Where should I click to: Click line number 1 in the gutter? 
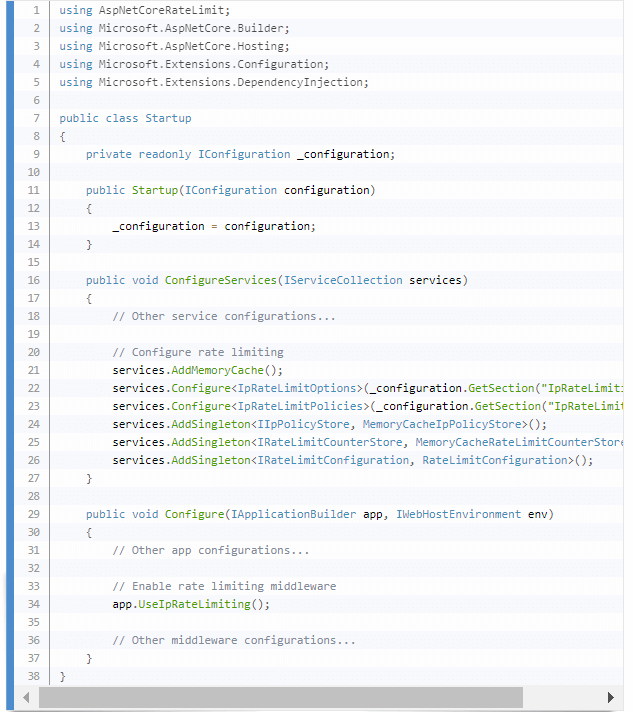coord(35,10)
